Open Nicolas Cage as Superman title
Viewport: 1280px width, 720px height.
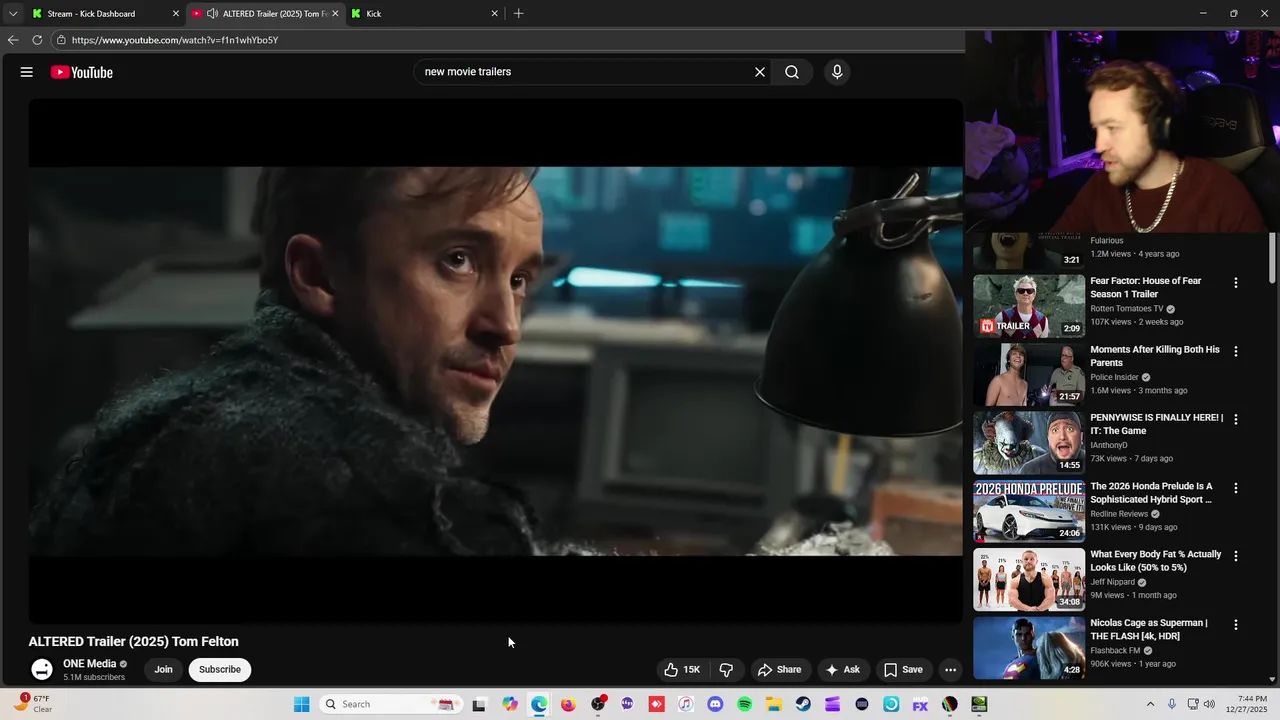click(x=1149, y=629)
